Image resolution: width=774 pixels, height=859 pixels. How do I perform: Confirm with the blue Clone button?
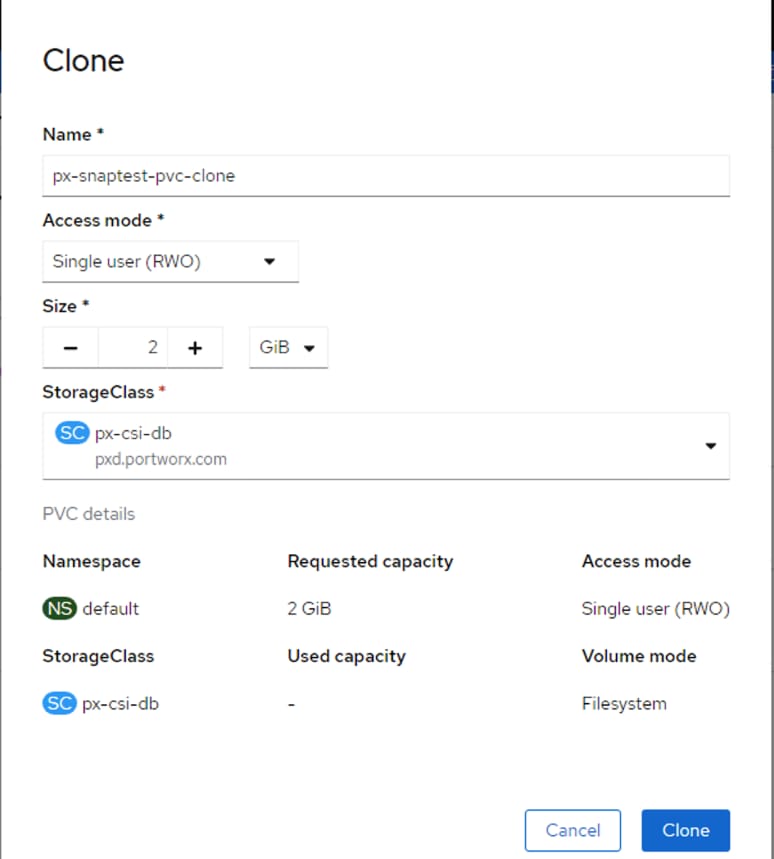(685, 830)
